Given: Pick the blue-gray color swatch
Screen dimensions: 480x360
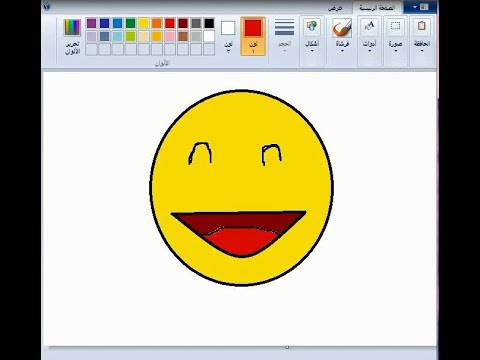Looking at the screenshot, I should tap(104, 36).
